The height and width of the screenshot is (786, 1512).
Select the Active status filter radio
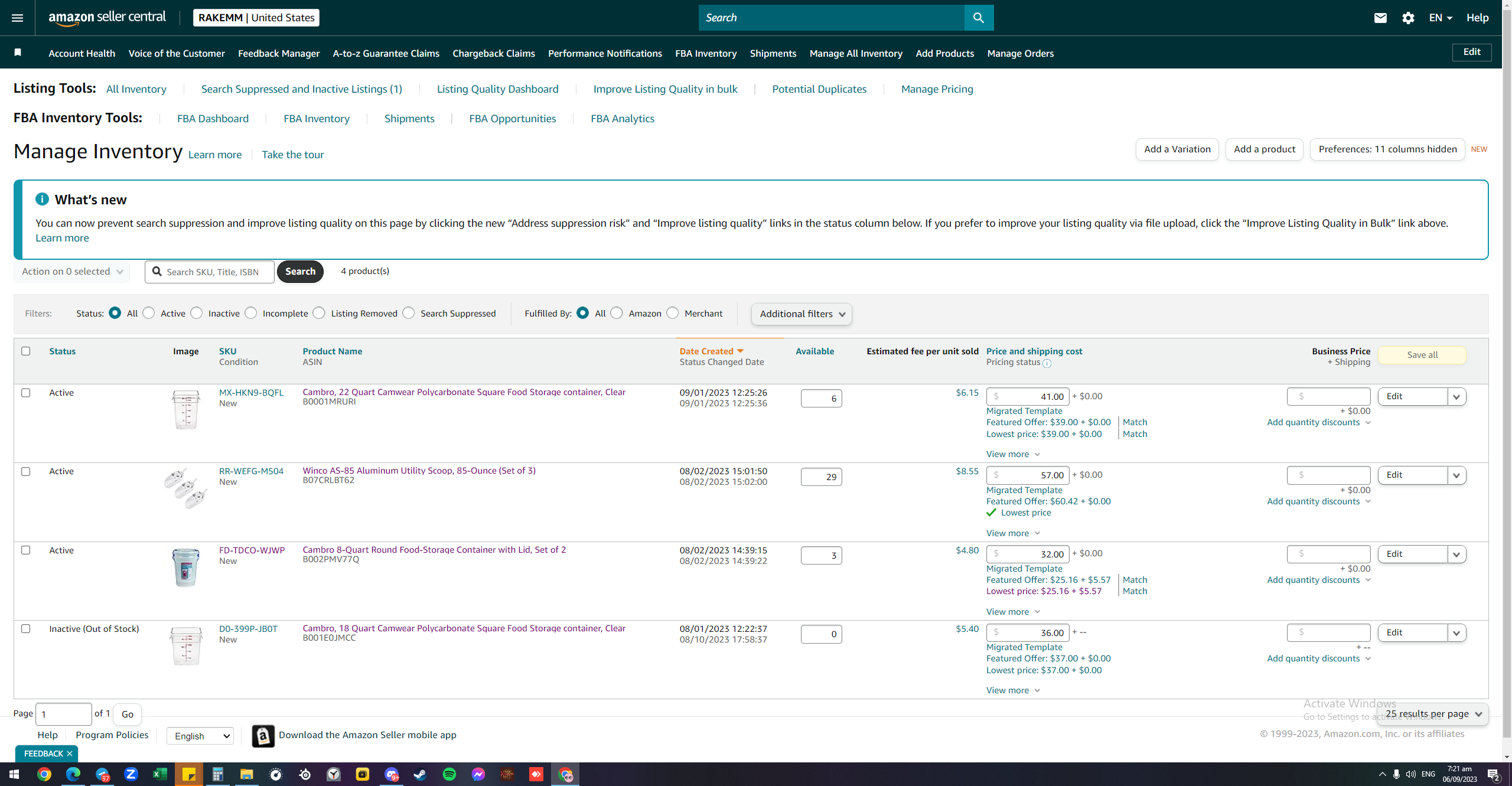pyautogui.click(x=149, y=313)
